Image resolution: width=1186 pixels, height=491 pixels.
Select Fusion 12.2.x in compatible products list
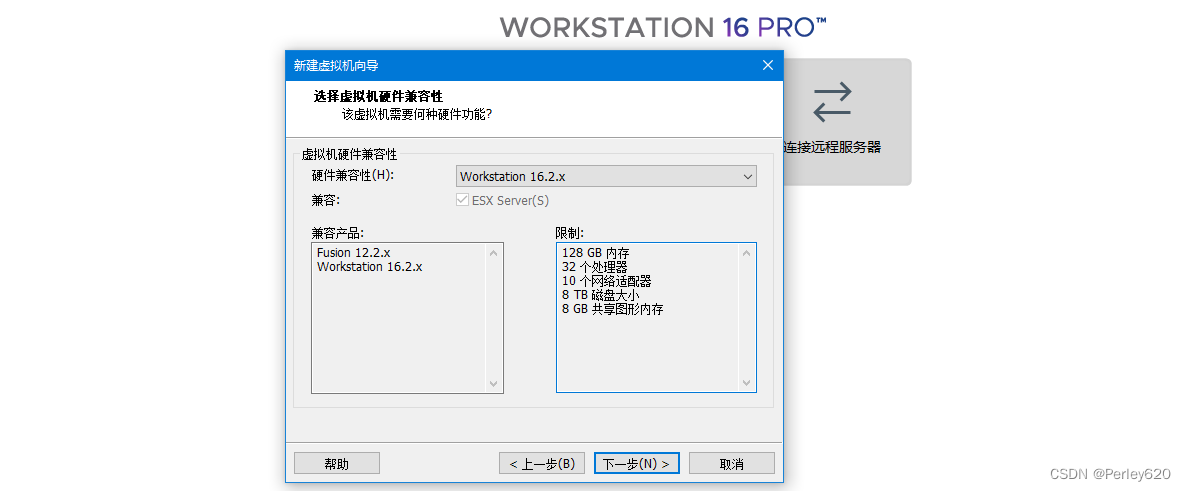[353, 253]
